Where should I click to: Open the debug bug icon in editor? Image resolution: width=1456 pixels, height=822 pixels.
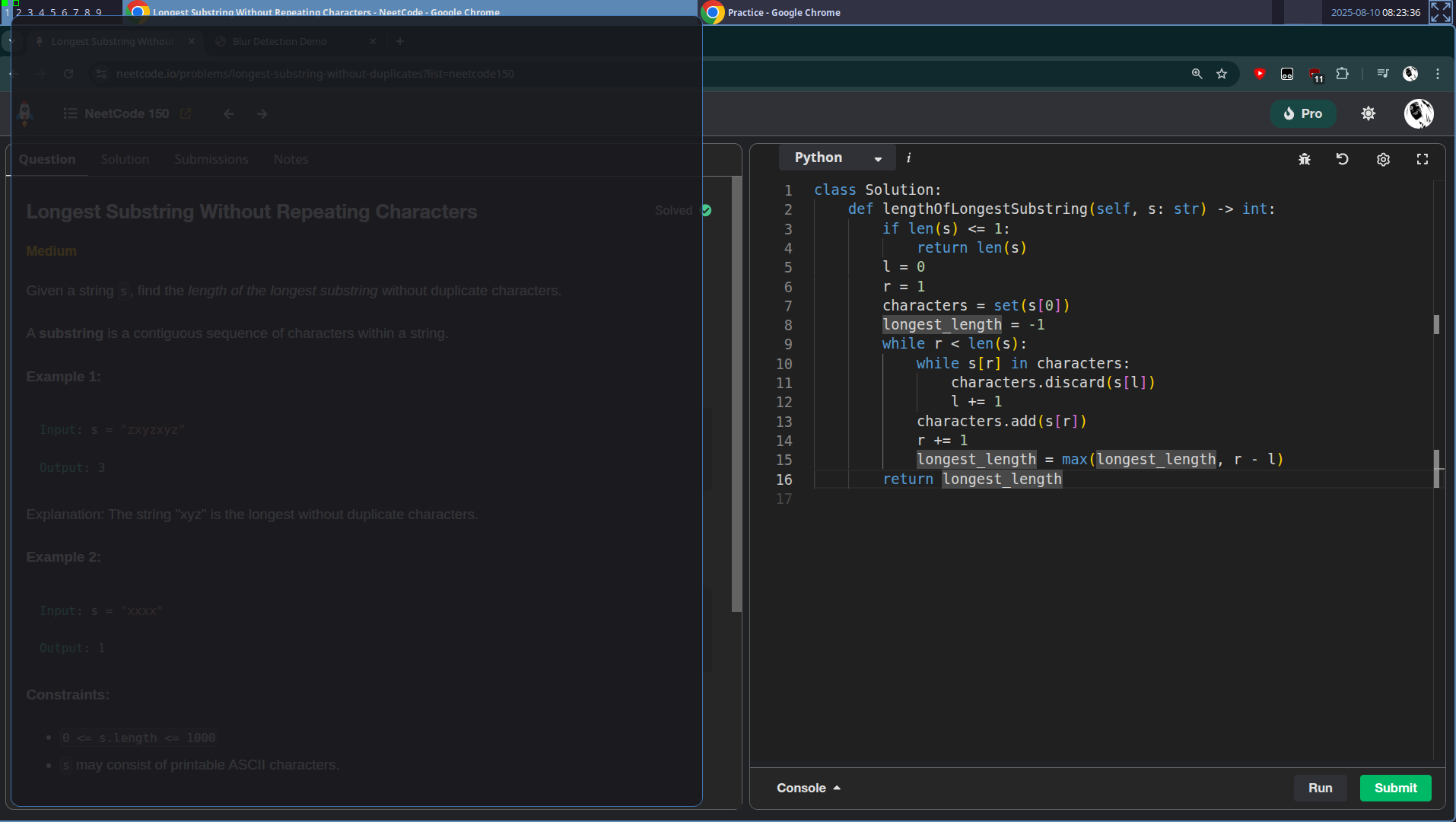coord(1305,159)
